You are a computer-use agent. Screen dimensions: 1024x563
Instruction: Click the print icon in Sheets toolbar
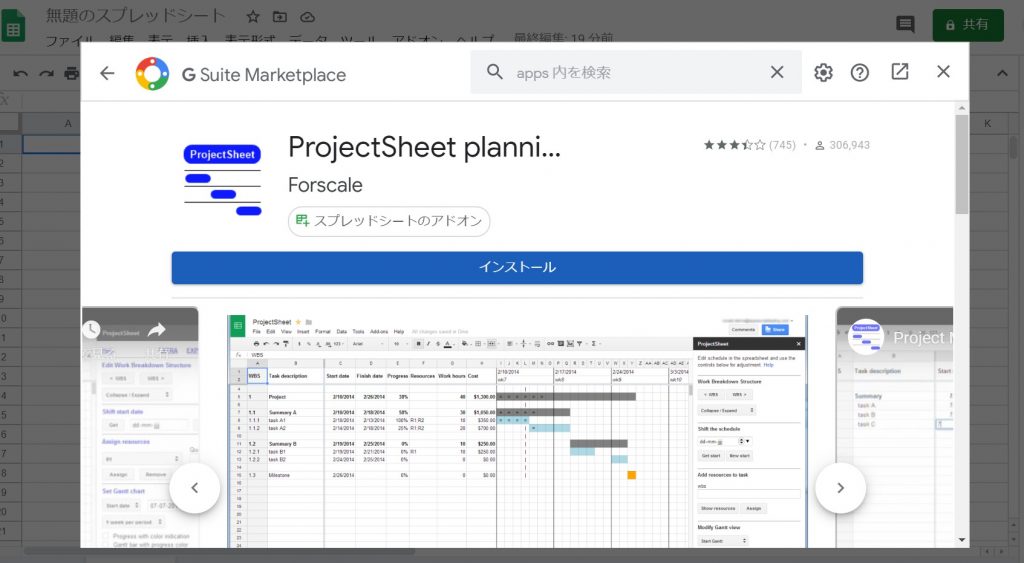(71, 73)
